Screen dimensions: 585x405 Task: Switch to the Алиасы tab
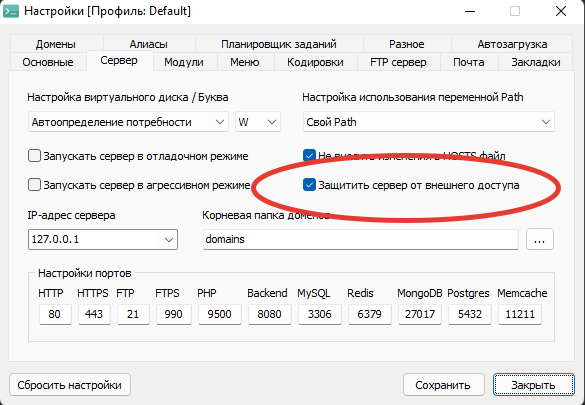[x=148, y=44]
